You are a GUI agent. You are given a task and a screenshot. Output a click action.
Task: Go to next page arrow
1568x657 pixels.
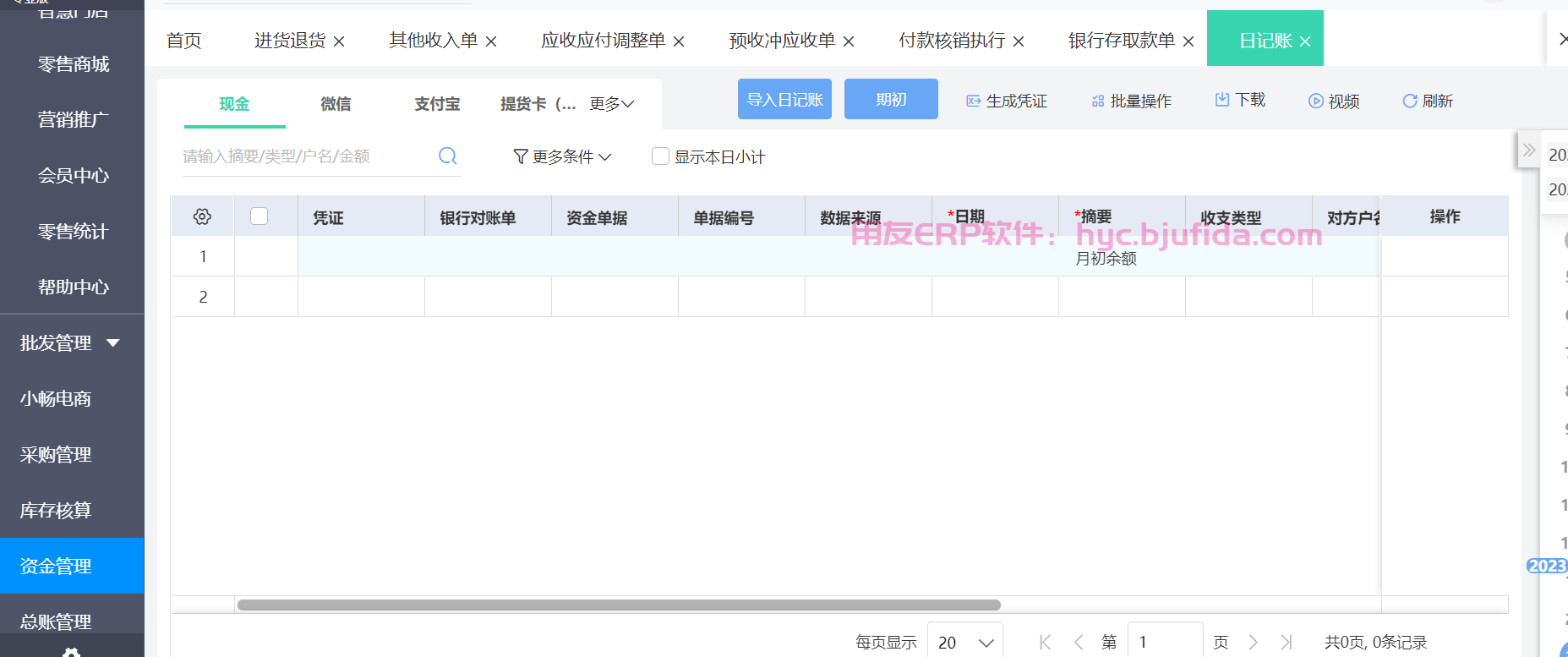pyautogui.click(x=1254, y=642)
